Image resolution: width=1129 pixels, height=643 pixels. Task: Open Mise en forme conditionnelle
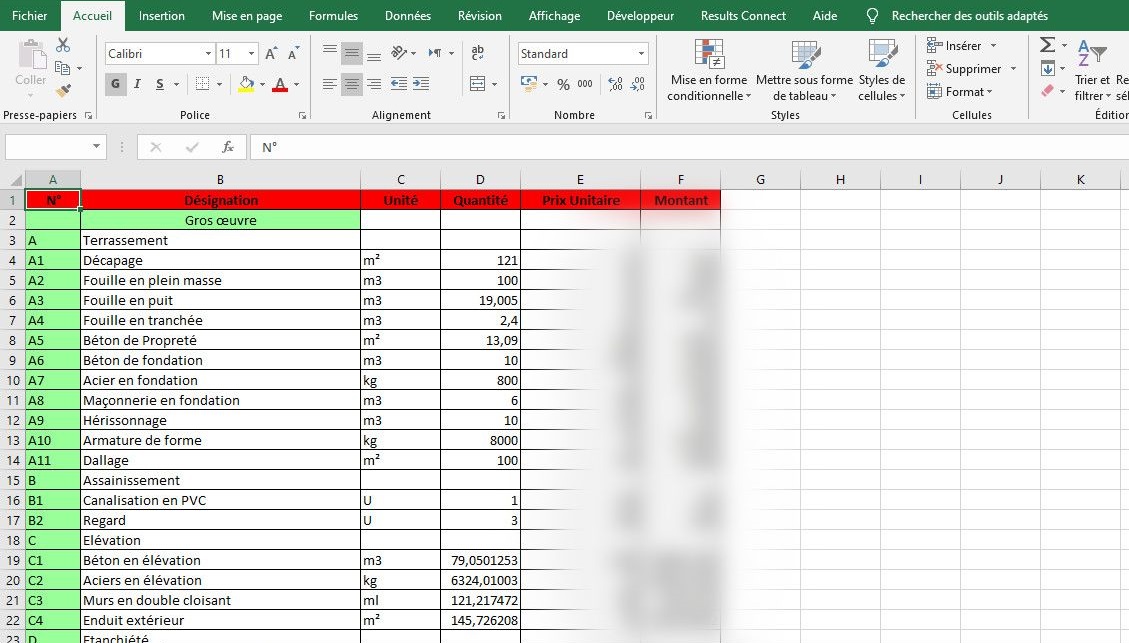pos(709,71)
